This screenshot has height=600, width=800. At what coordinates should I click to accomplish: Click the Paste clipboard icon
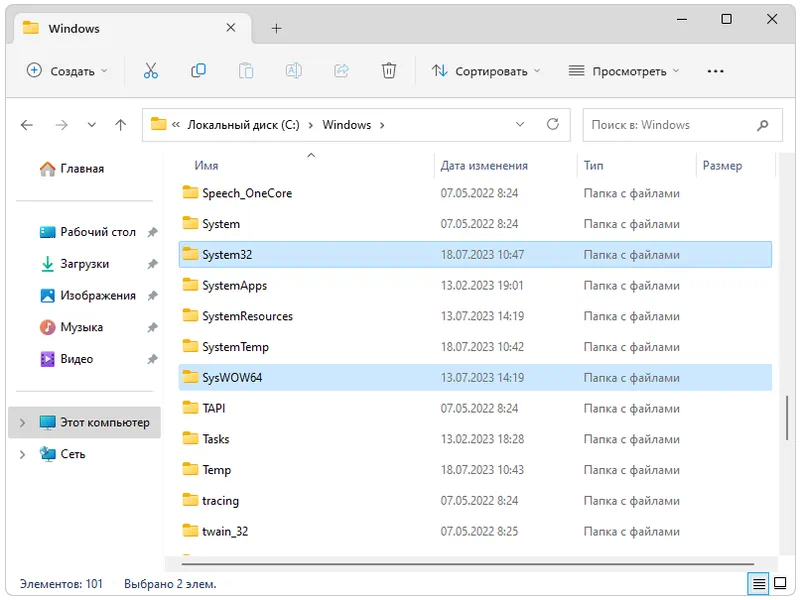[246, 70]
